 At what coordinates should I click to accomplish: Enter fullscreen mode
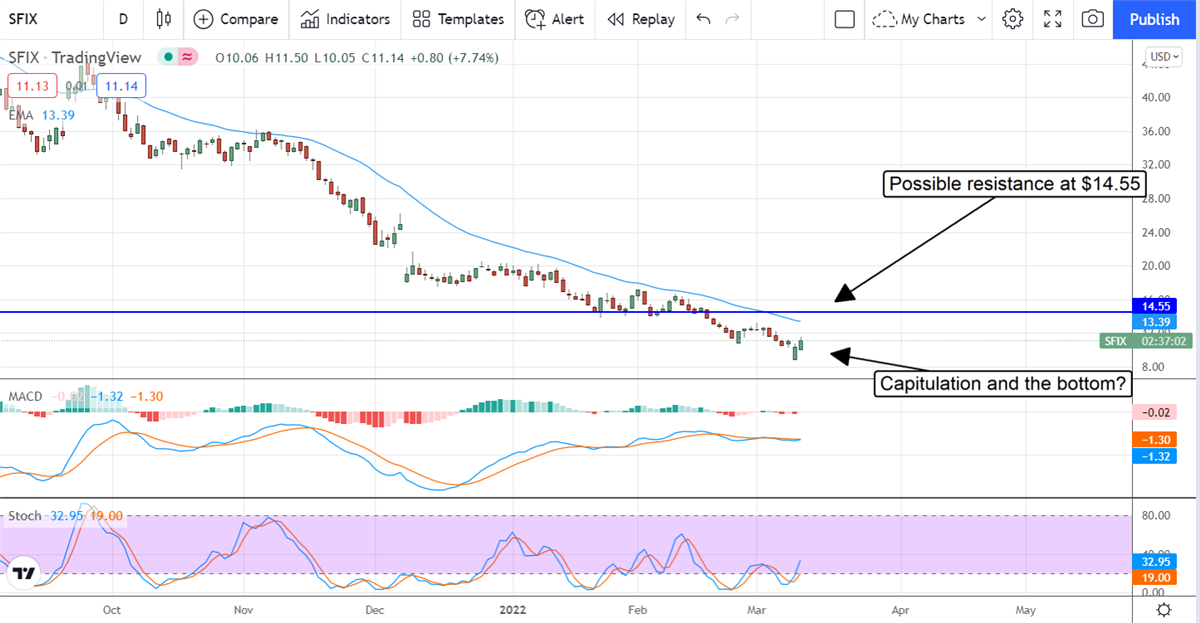1053,19
